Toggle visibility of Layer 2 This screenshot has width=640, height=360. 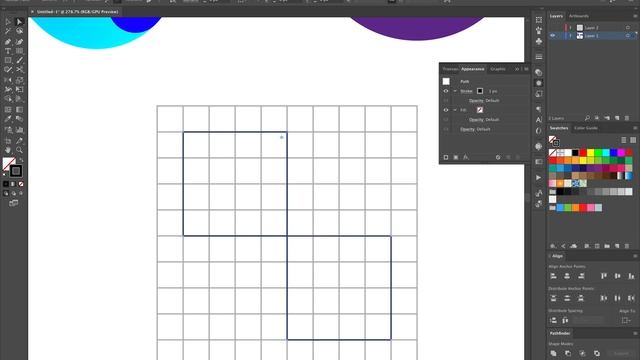pyautogui.click(x=553, y=28)
